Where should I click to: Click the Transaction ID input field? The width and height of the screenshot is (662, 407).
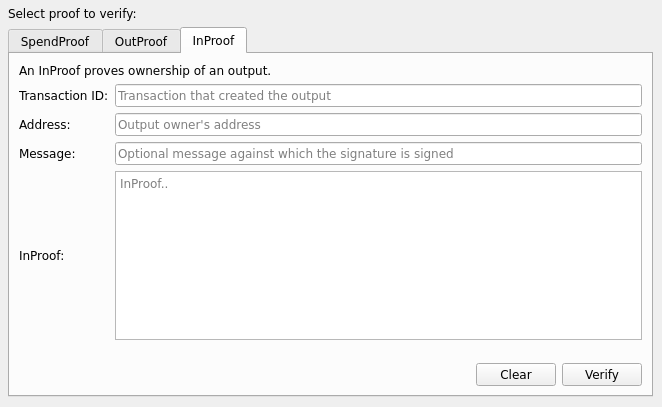tap(378, 95)
